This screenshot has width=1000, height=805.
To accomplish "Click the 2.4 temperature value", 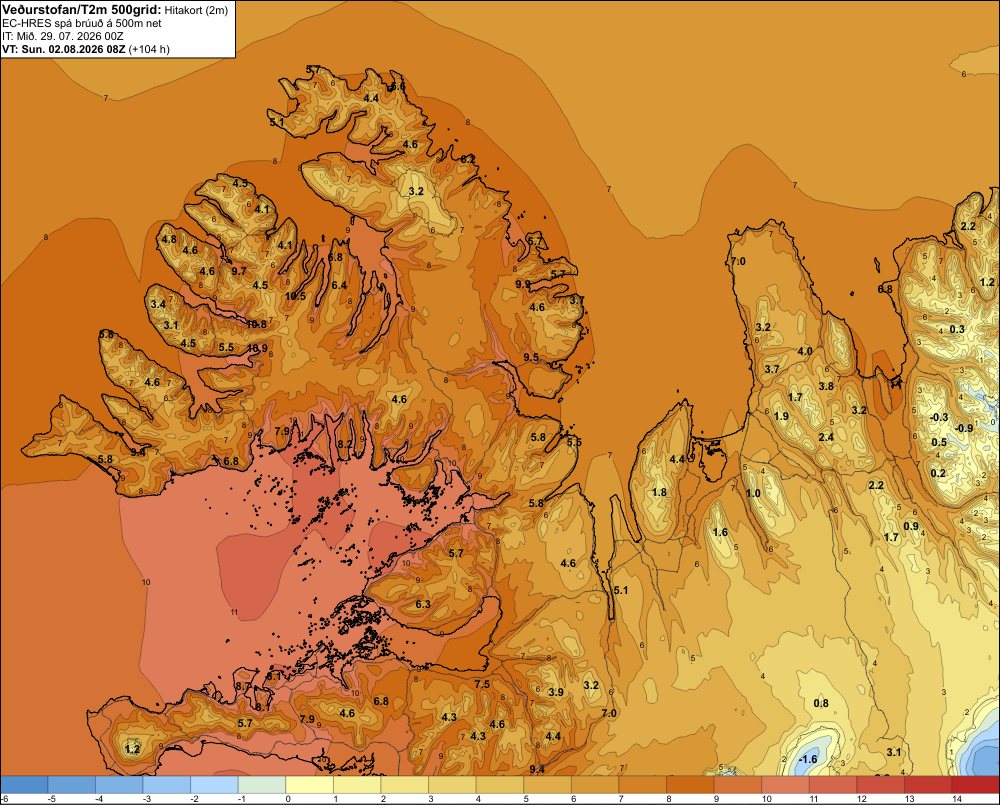I will click(x=826, y=437).
